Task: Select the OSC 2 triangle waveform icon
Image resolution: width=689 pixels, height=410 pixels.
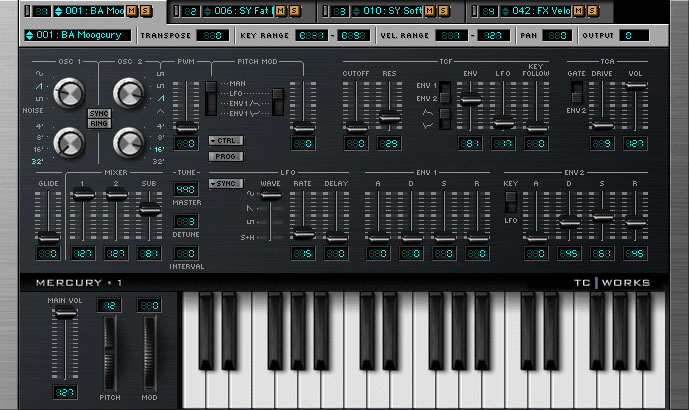Action: 161,112
